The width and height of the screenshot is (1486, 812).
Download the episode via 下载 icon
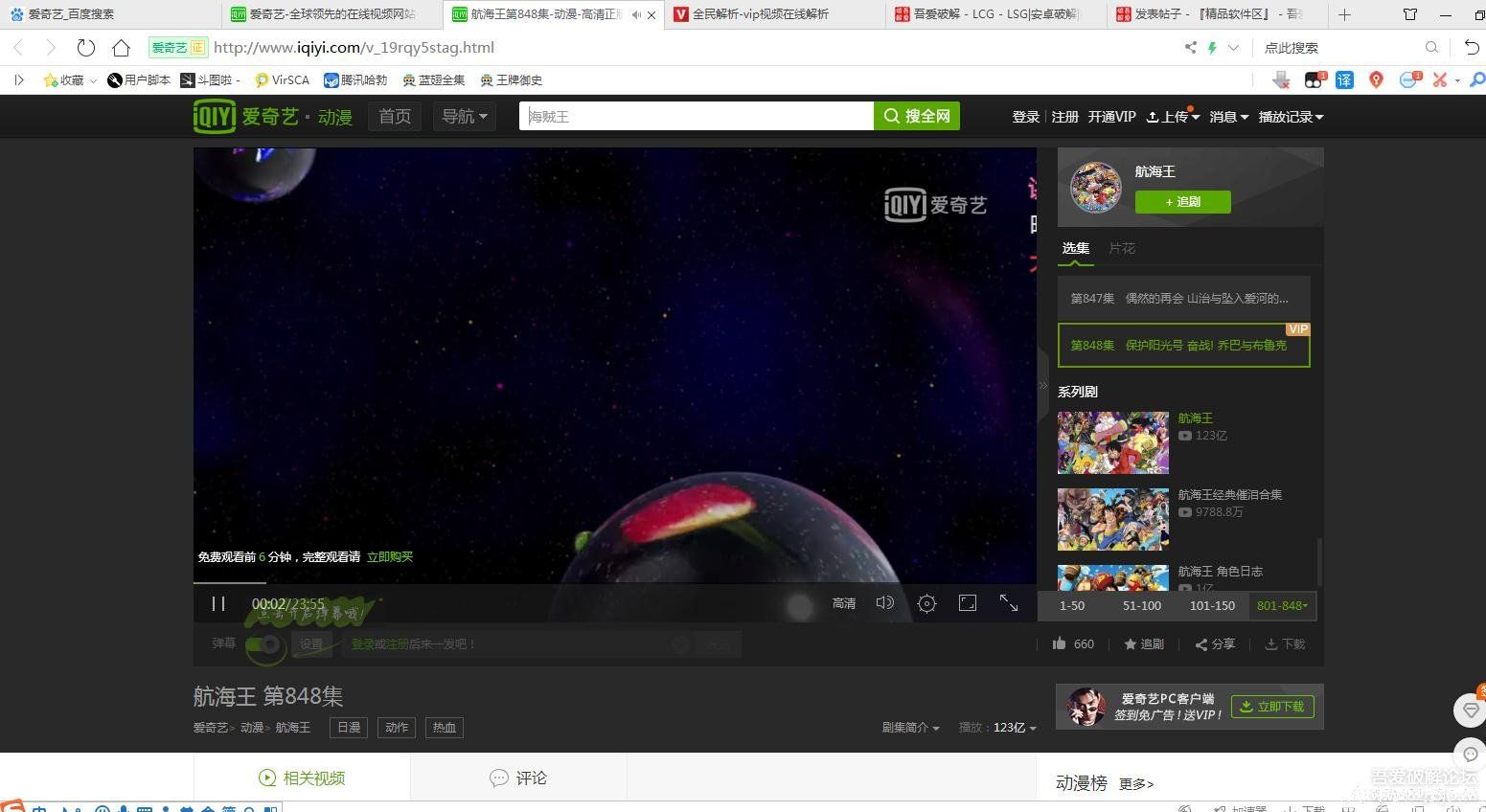[x=1284, y=643]
